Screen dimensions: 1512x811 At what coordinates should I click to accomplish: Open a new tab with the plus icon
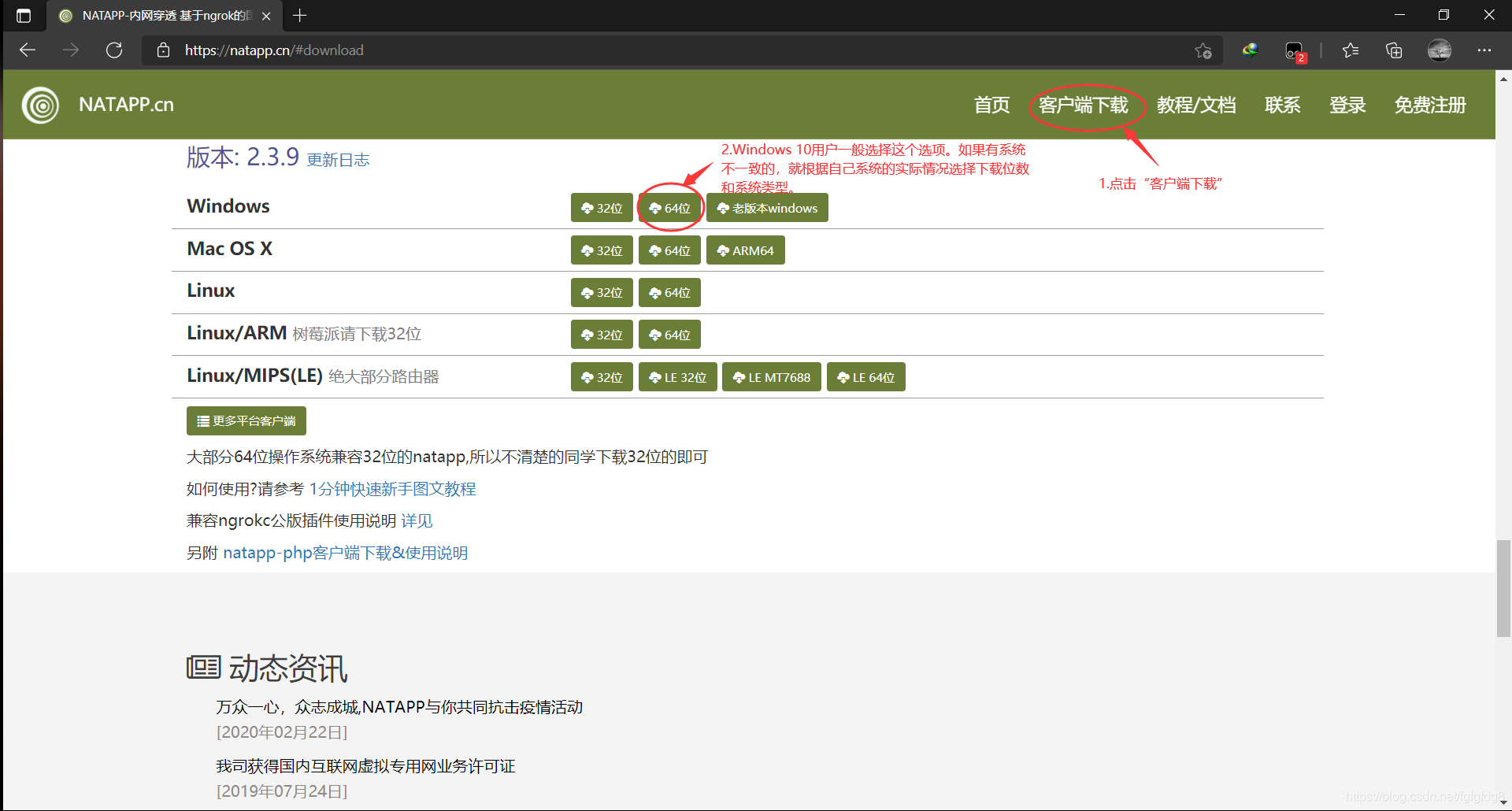(300, 15)
